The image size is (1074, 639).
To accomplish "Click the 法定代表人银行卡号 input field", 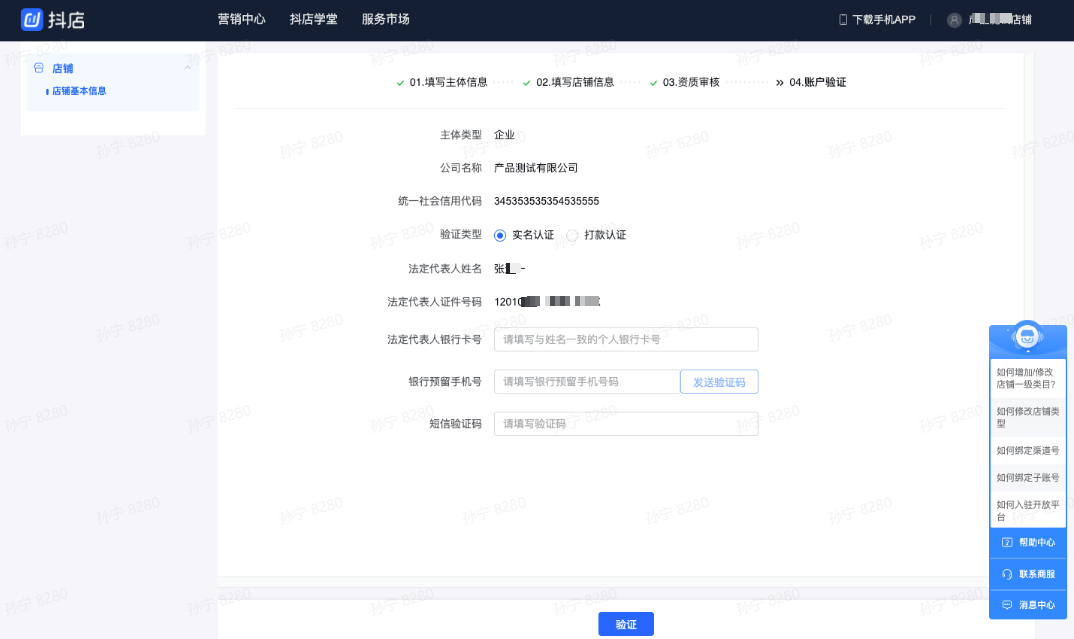I will (626, 339).
